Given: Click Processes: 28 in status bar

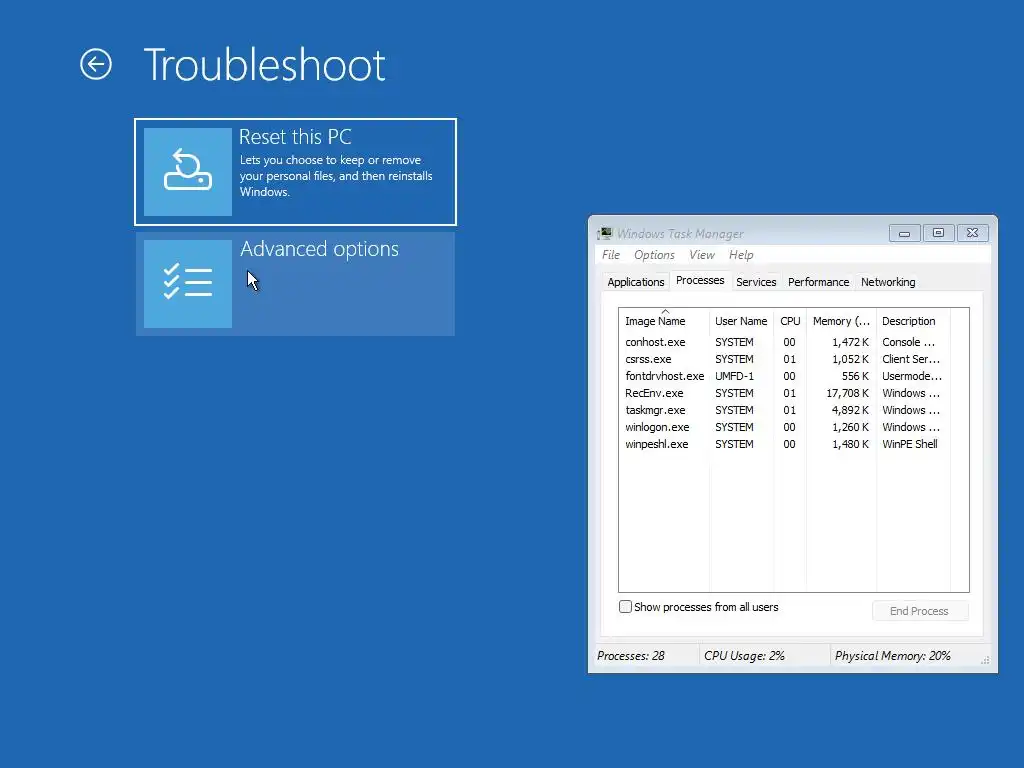Looking at the screenshot, I should coord(631,656).
